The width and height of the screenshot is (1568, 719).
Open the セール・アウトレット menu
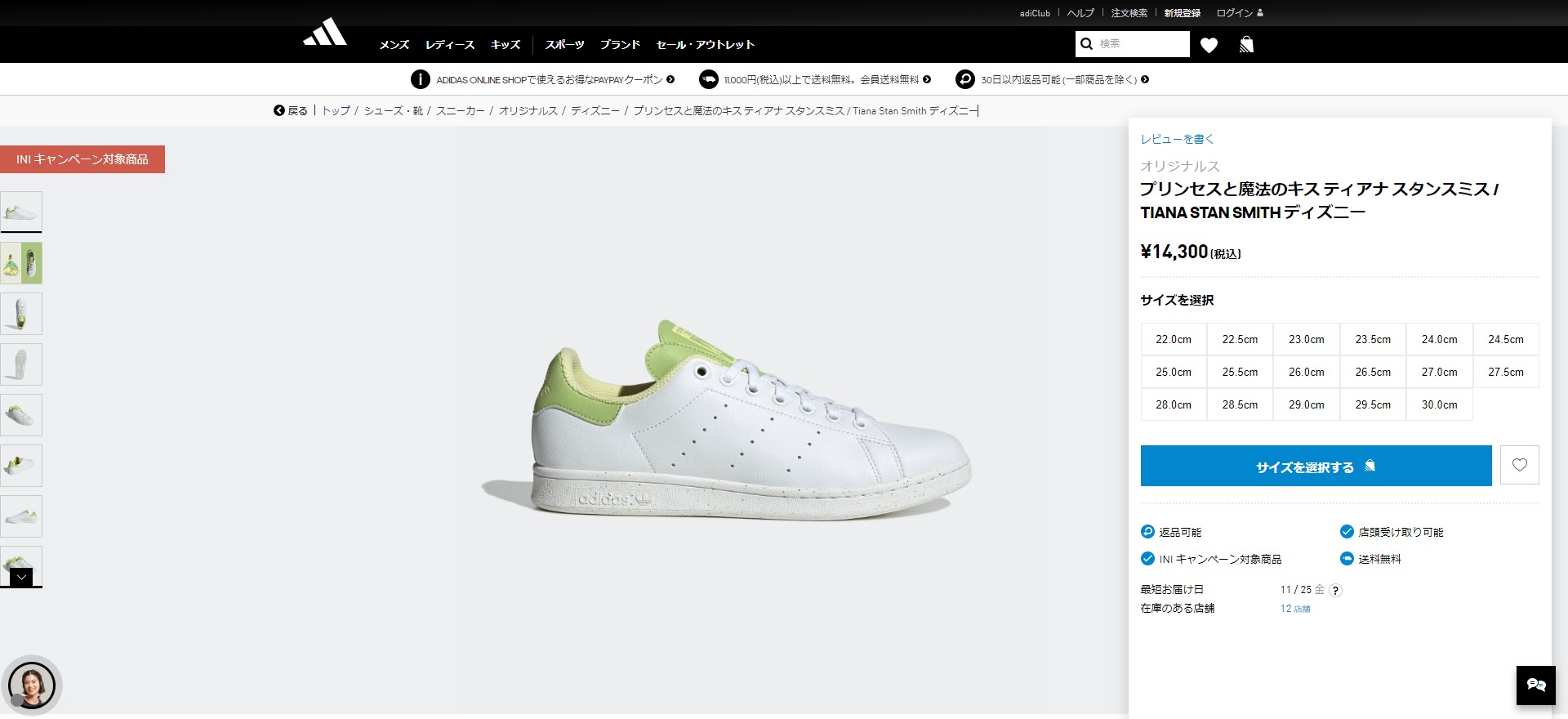706,45
